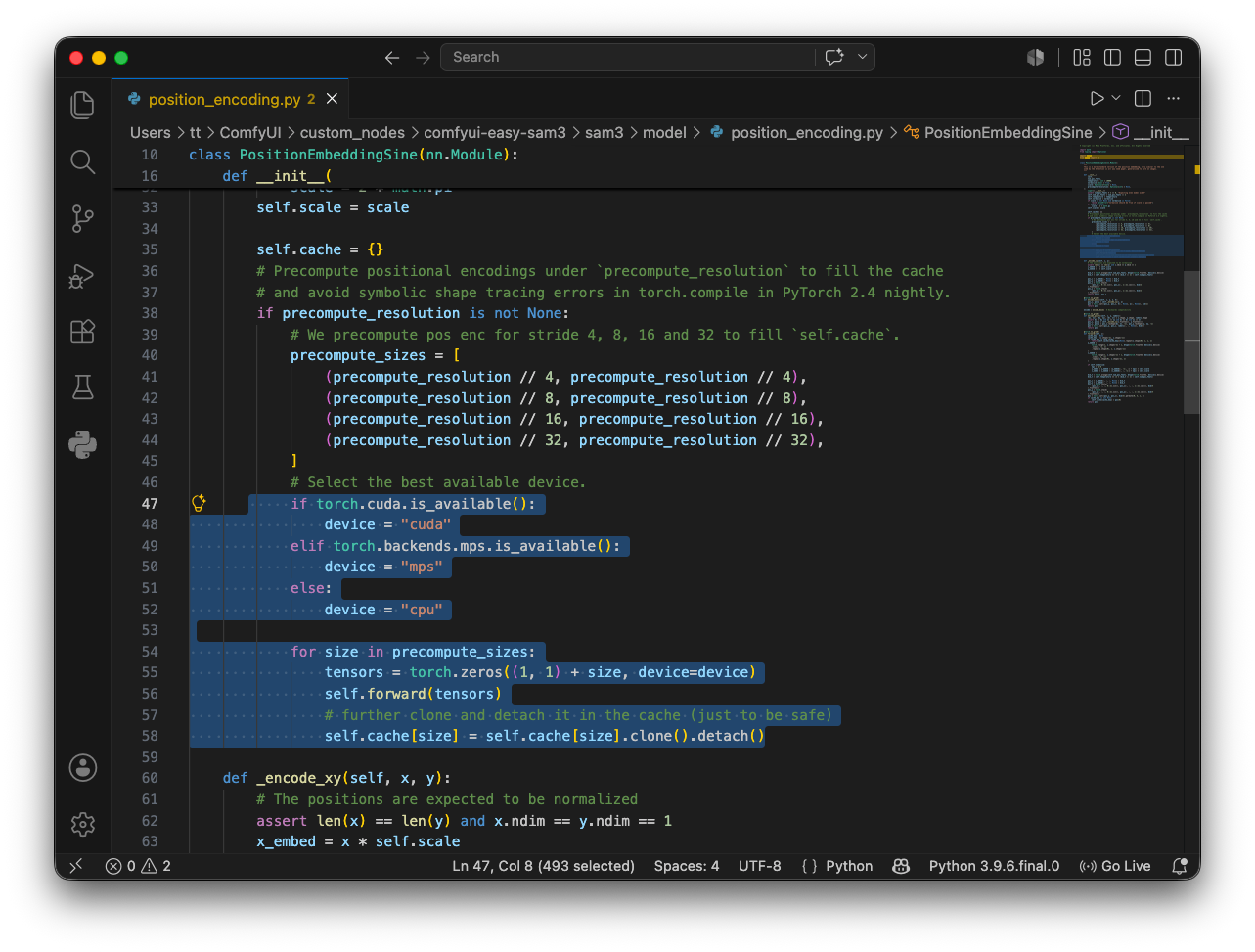Jump to sticky def __init__ line

[278, 176]
